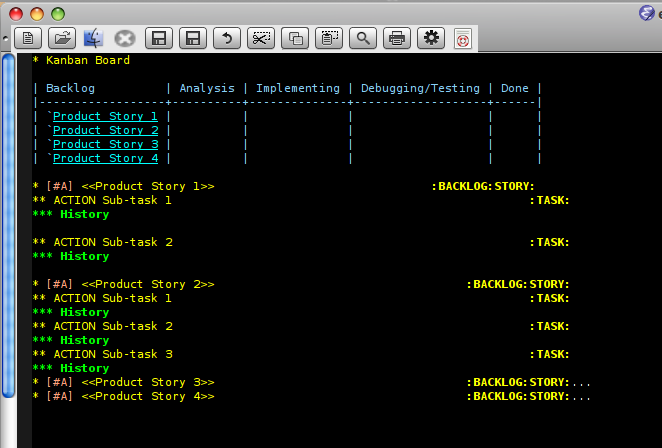Click the Backlog column header
The height and width of the screenshot is (448, 662).
click(70, 88)
